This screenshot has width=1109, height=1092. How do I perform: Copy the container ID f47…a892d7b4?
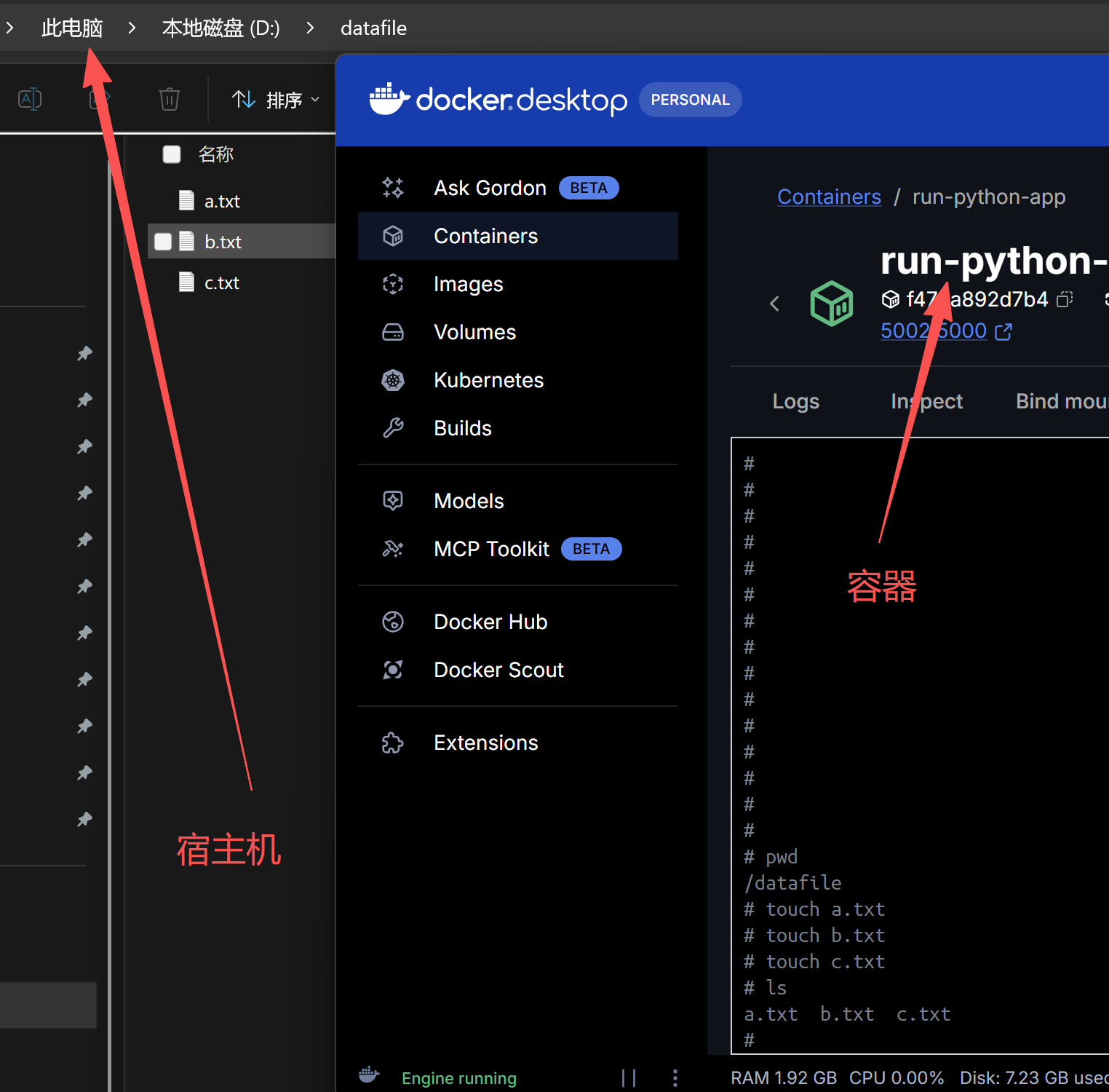click(1065, 299)
